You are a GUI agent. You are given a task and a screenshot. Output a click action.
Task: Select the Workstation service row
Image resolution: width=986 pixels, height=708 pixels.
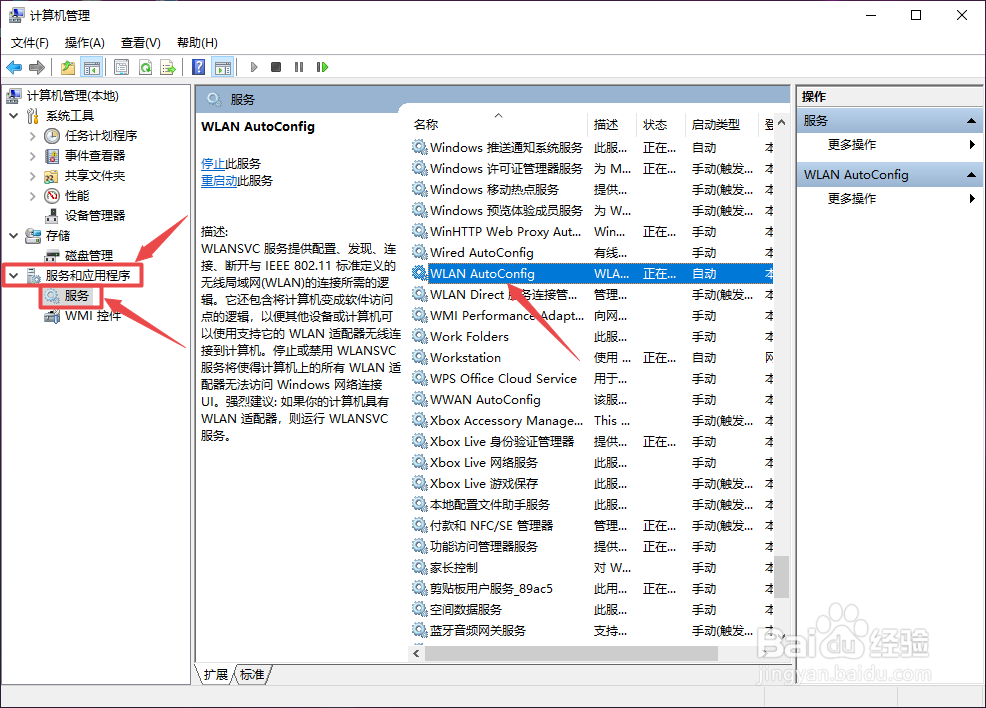point(592,358)
